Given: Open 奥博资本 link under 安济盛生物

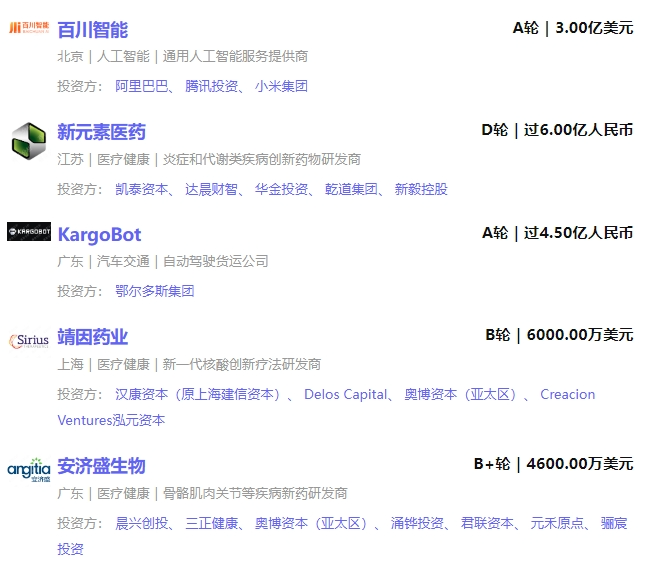Looking at the screenshot, I should tap(311, 523).
